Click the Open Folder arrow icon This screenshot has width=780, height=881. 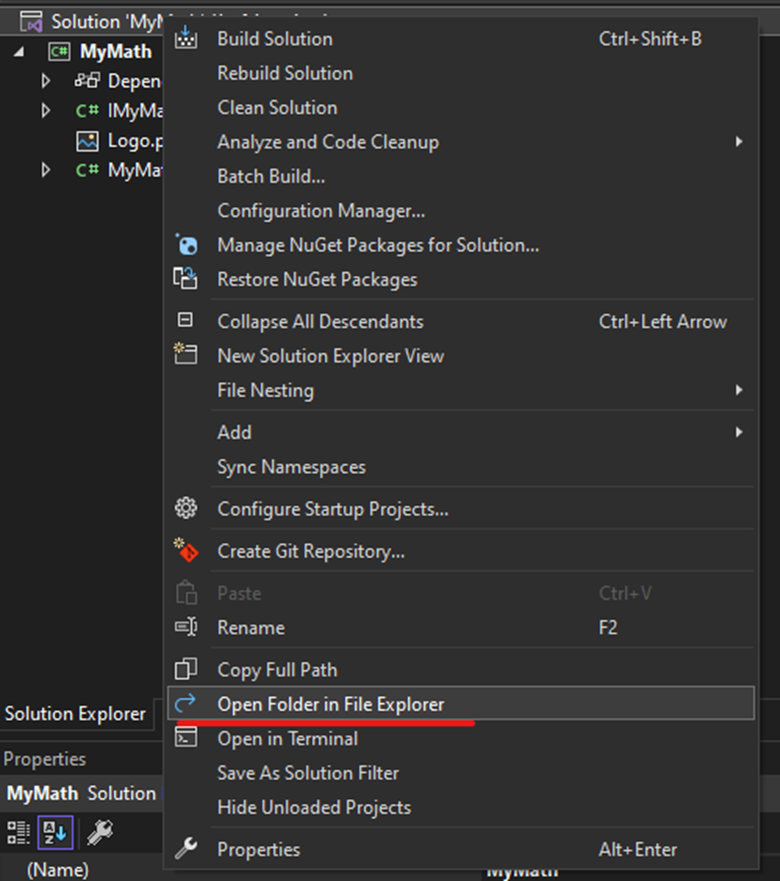pos(185,702)
